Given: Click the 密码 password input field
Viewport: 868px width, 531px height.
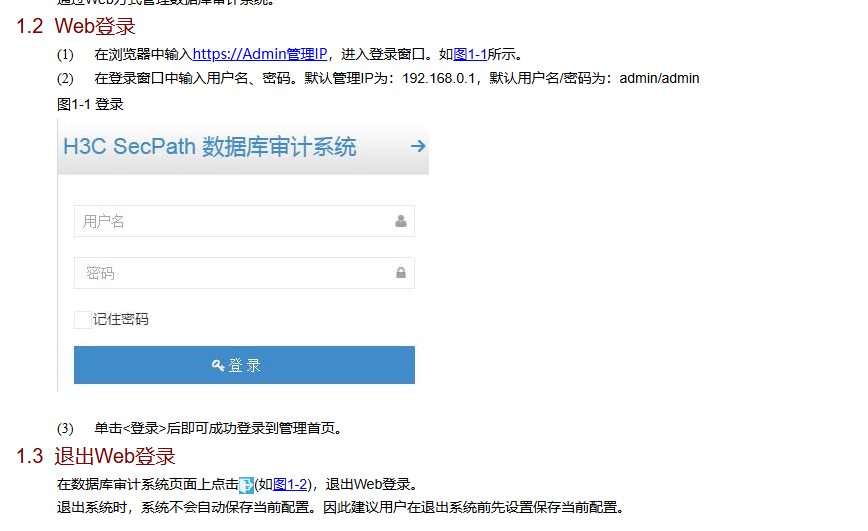Looking at the screenshot, I should 244,273.
